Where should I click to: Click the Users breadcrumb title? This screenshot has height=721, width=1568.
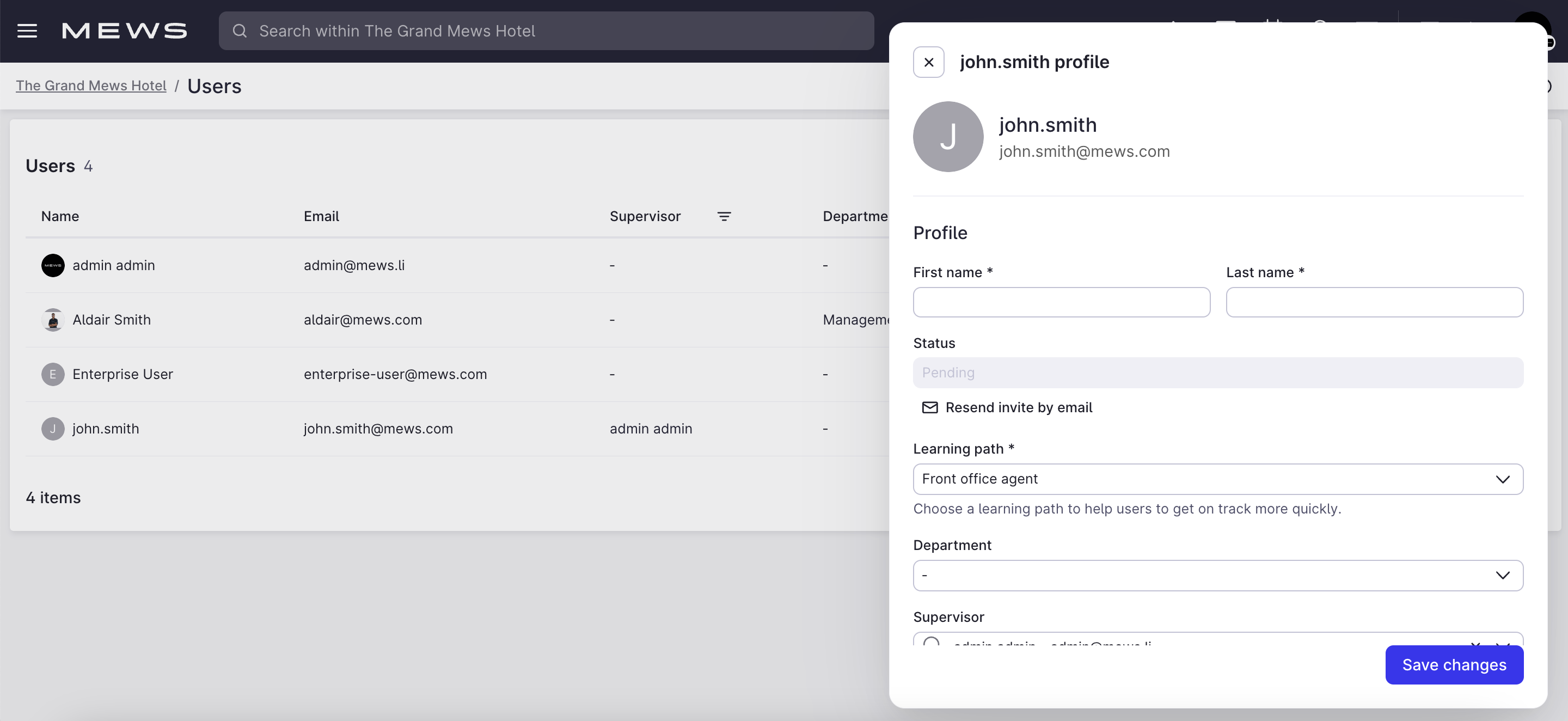[215, 86]
